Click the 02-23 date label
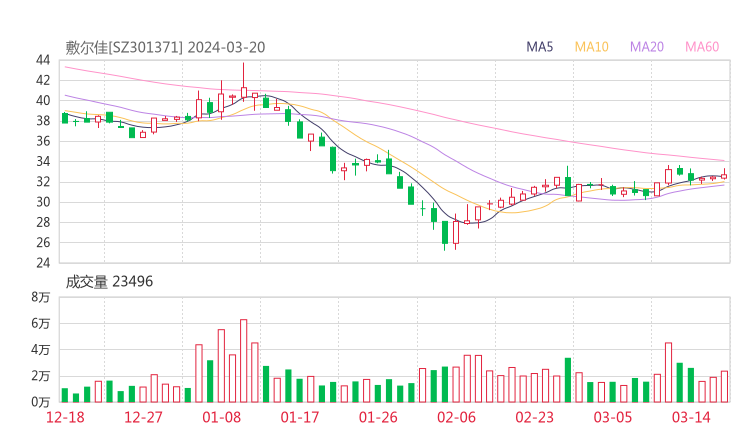The width and height of the screenshot is (740, 440). click(535, 417)
